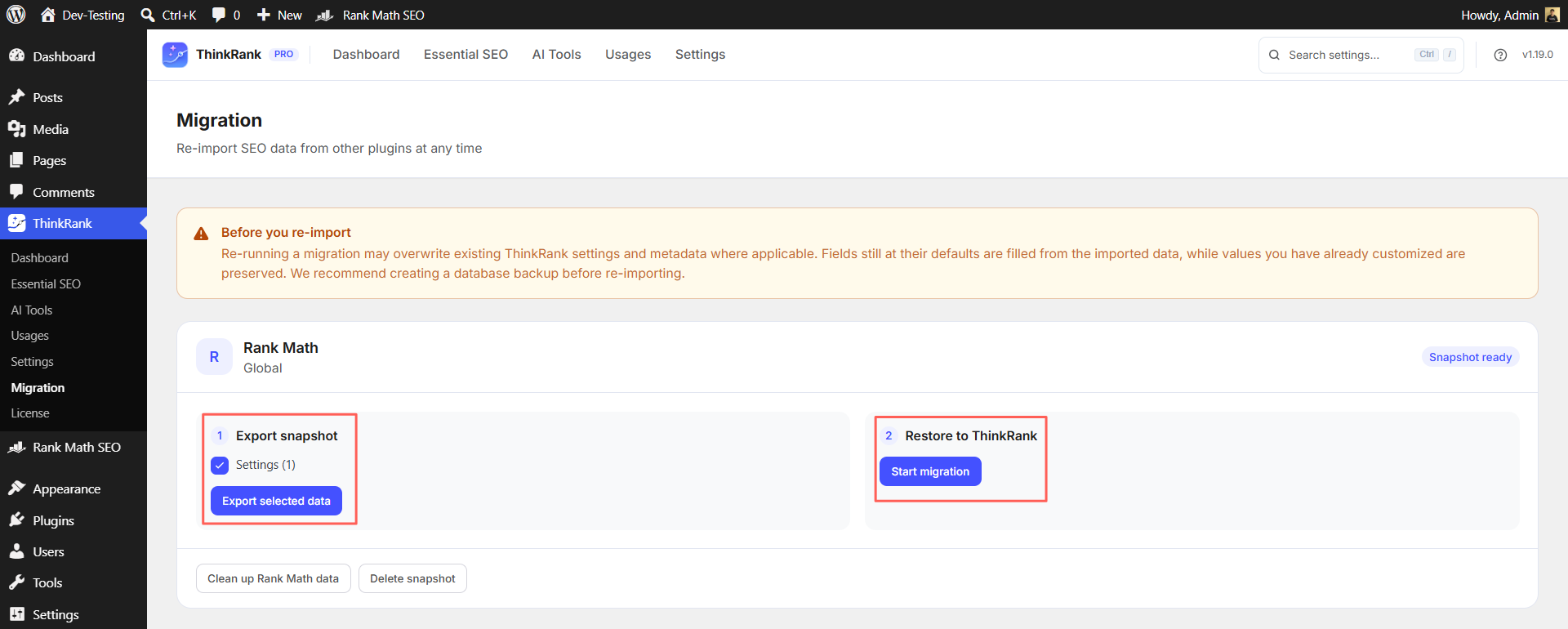
Task: Click the ThinkRank logo icon in header
Action: [175, 55]
